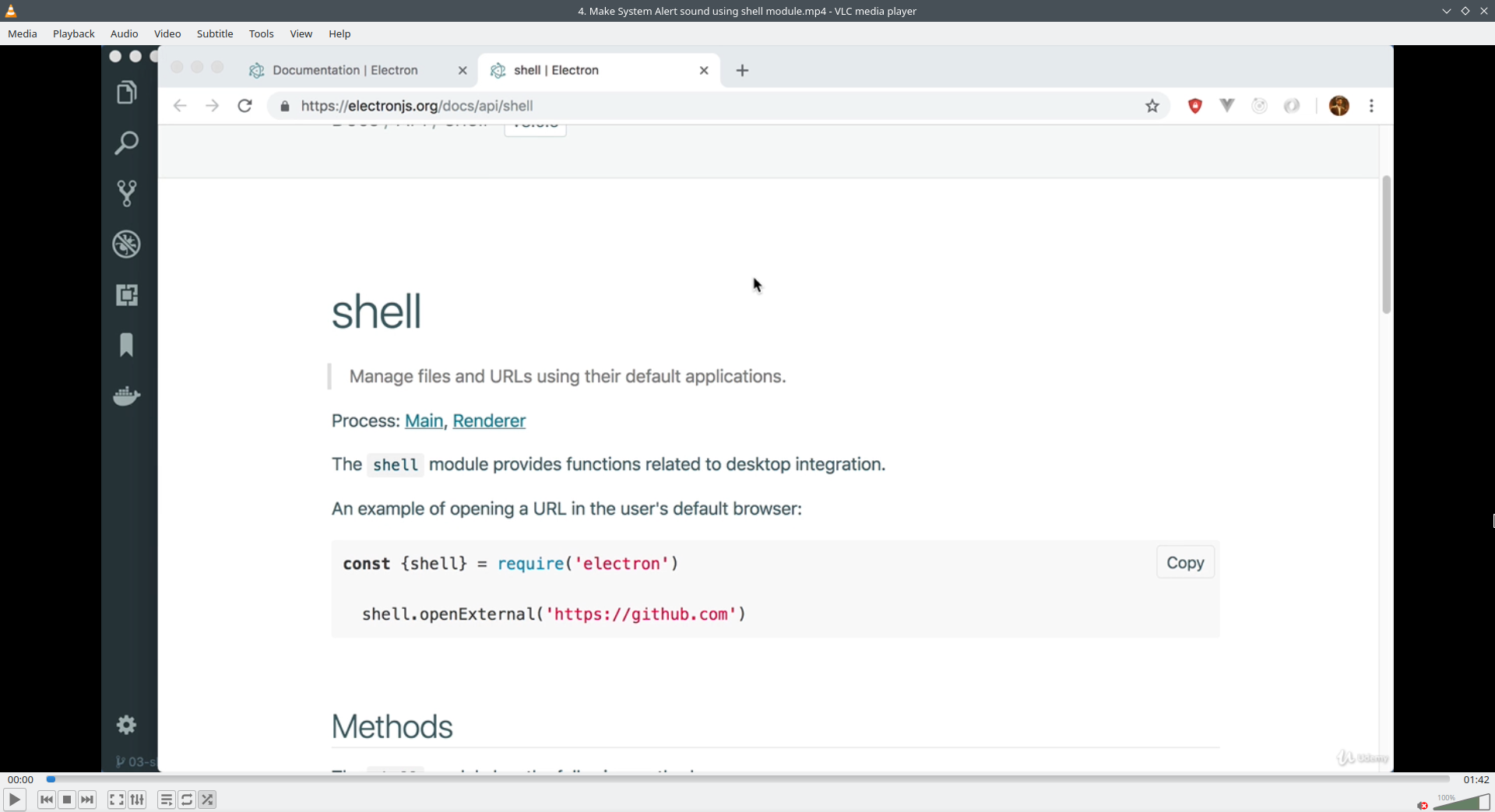This screenshot has width=1495, height=812.
Task: Follow the Renderer process link
Action: coord(489,421)
